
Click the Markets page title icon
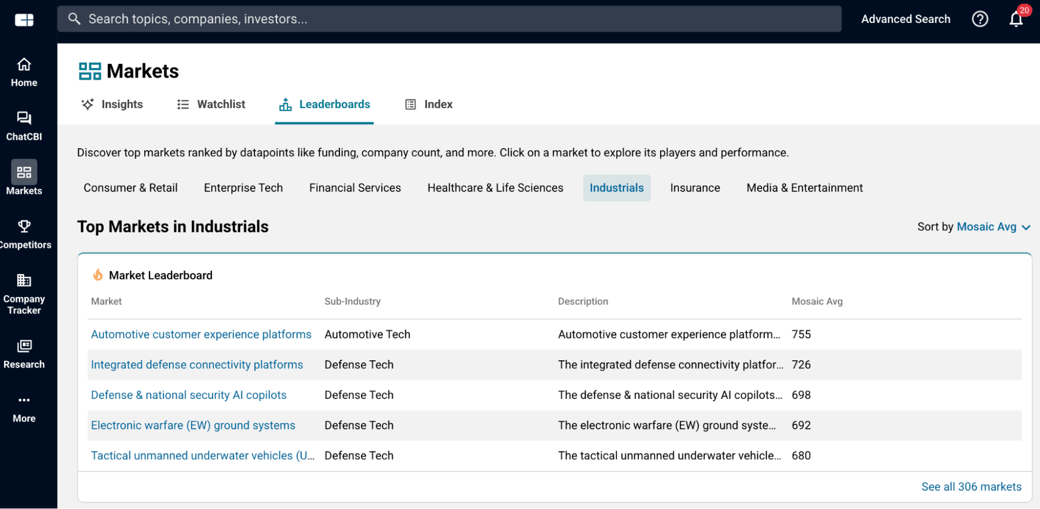[x=90, y=71]
